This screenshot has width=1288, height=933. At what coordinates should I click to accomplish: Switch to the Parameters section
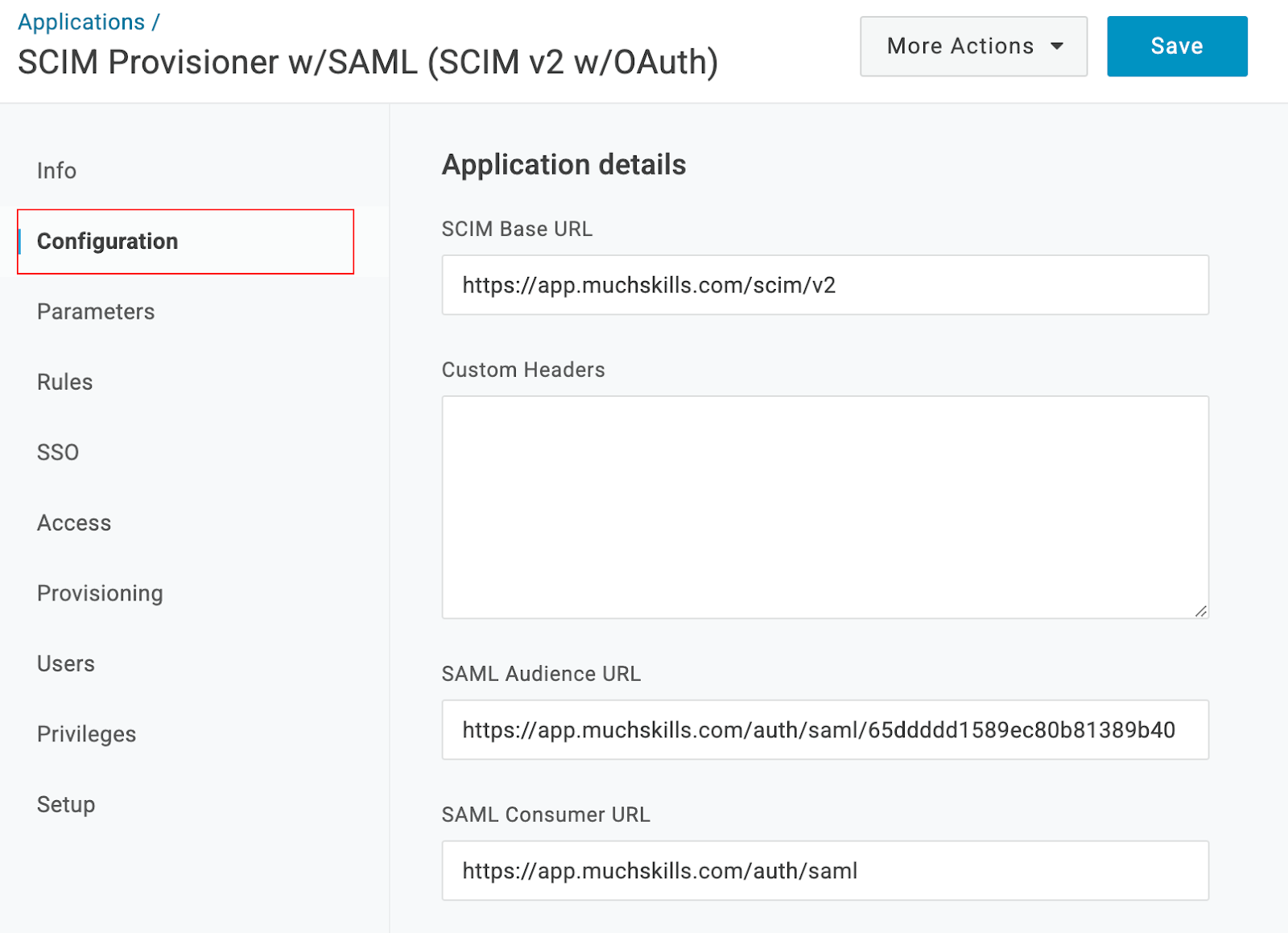[x=96, y=312]
